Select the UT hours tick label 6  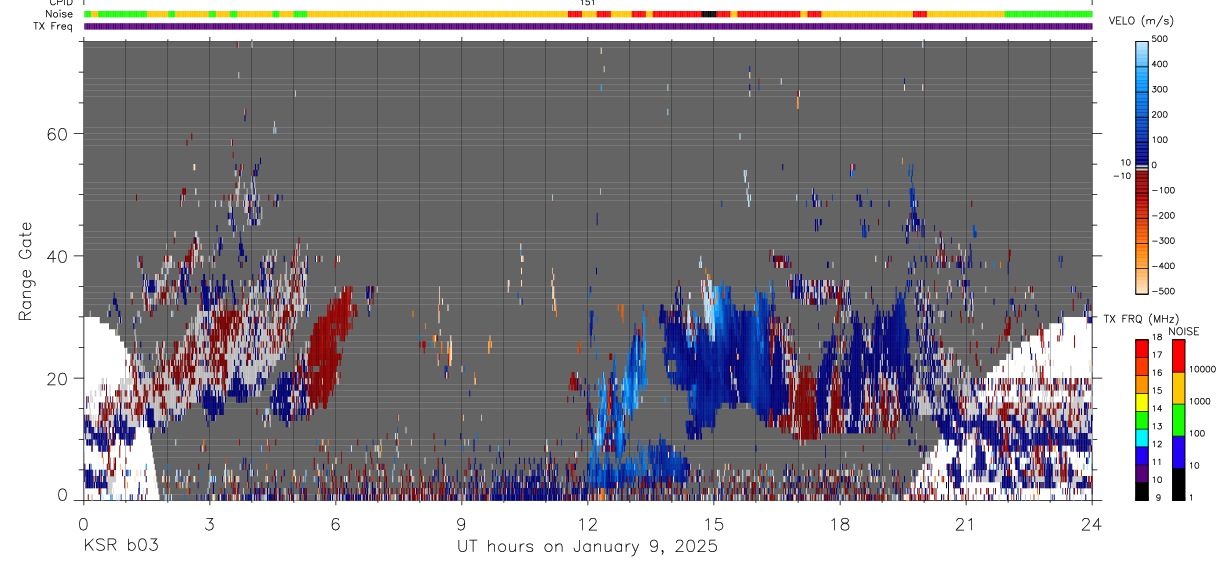click(335, 524)
